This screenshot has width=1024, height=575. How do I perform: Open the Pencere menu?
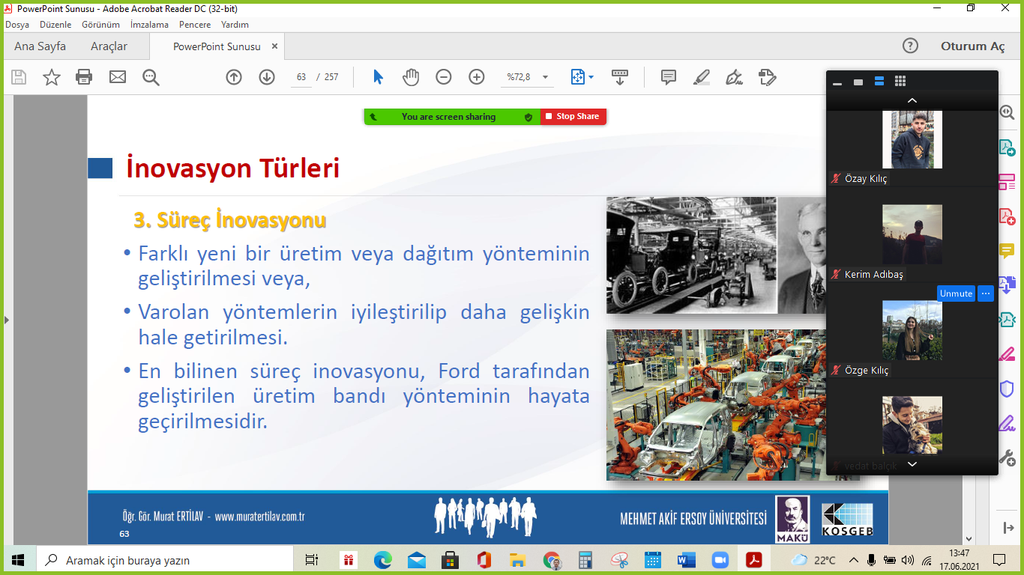tap(195, 24)
